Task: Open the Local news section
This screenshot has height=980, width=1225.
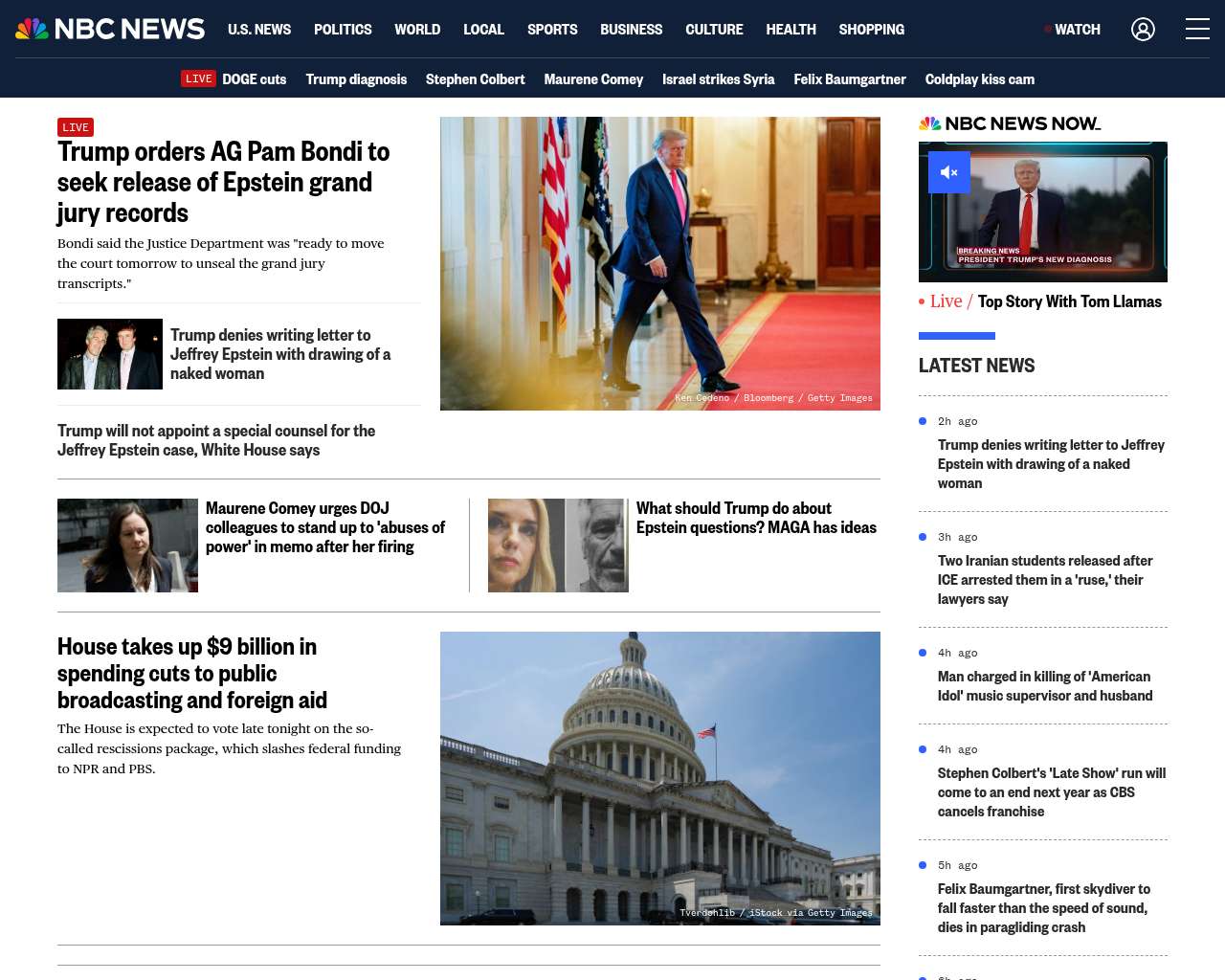Action: (483, 30)
